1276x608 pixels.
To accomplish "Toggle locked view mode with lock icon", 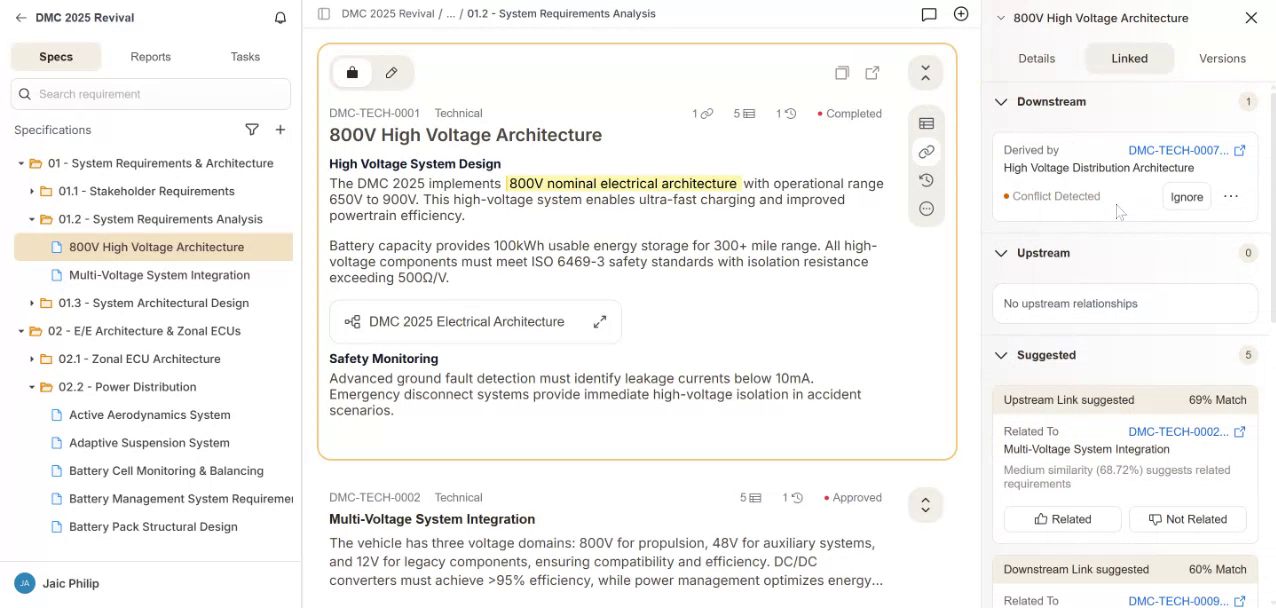I will pyautogui.click(x=352, y=73).
